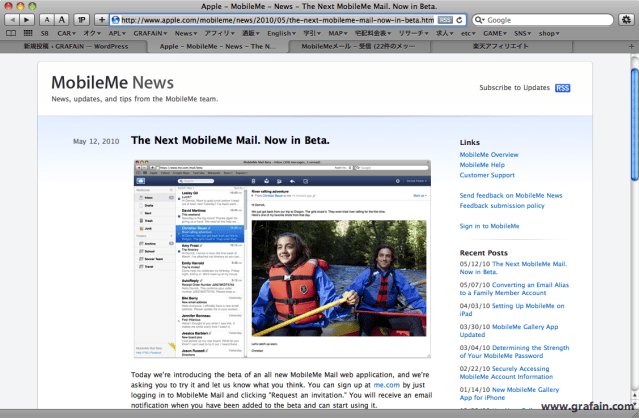
Task: Click Sign in to MobileMe link
Action: [x=489, y=226]
